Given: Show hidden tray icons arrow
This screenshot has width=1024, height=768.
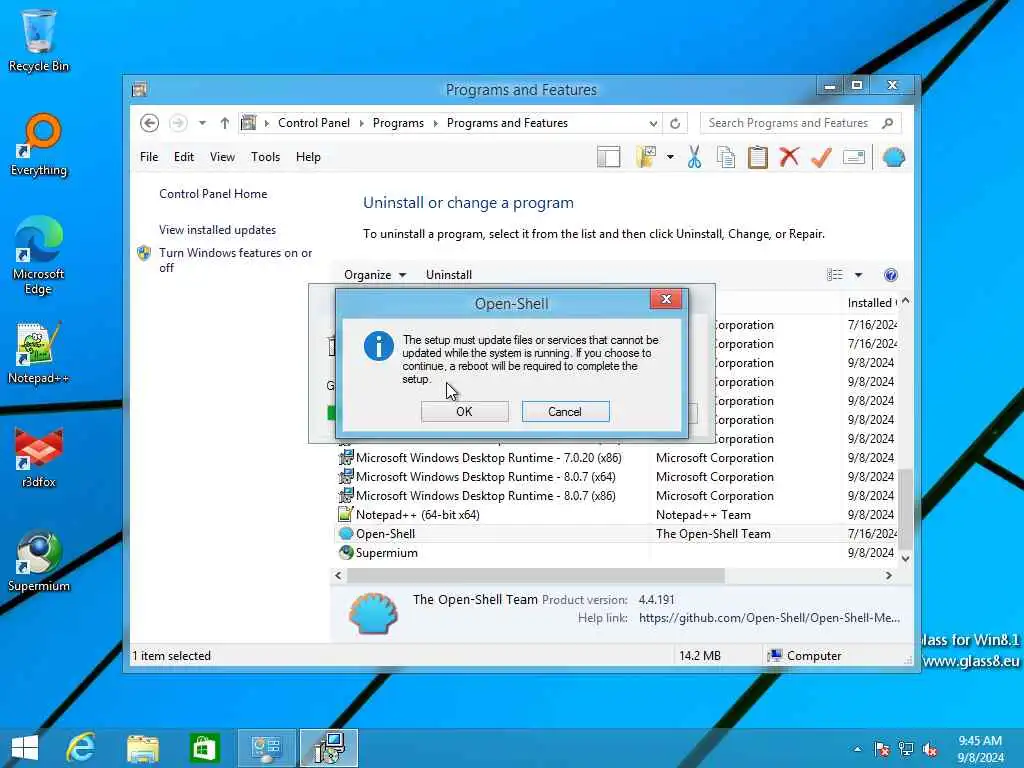Looking at the screenshot, I should (x=857, y=749).
